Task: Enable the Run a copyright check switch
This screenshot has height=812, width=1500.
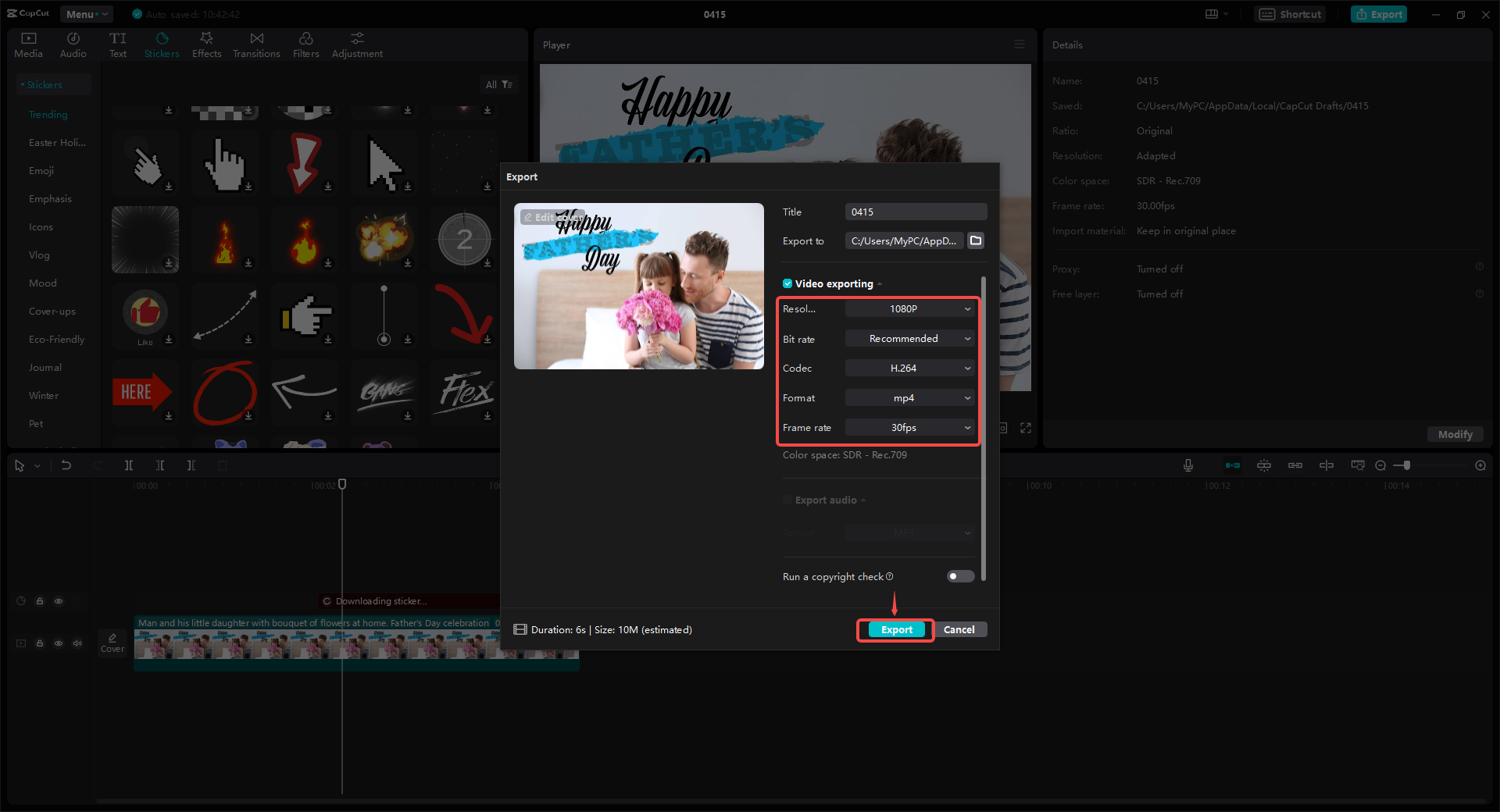Action: (959, 576)
